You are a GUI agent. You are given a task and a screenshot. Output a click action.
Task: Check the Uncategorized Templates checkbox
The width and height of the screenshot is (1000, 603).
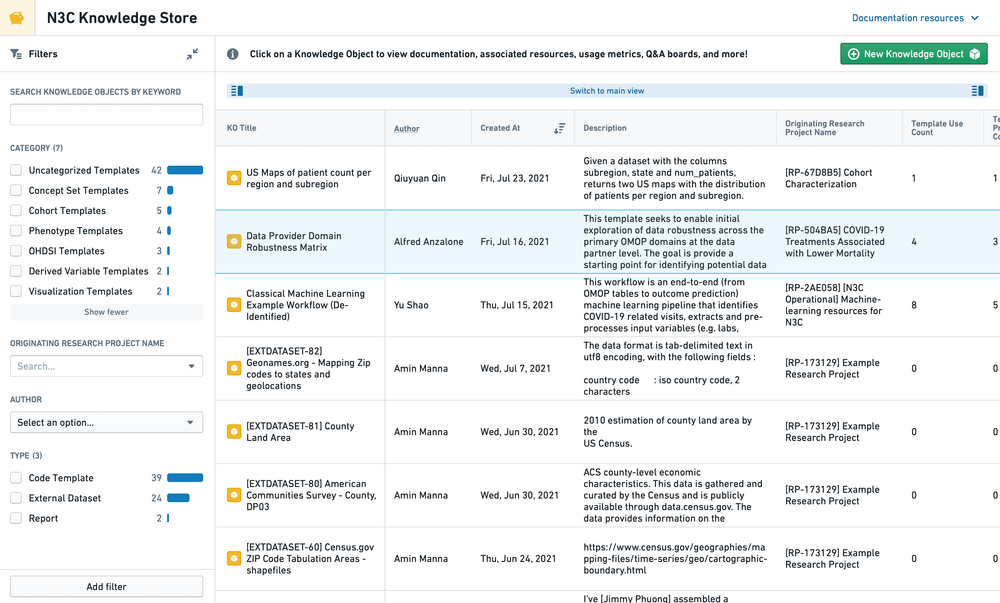tap(16, 170)
